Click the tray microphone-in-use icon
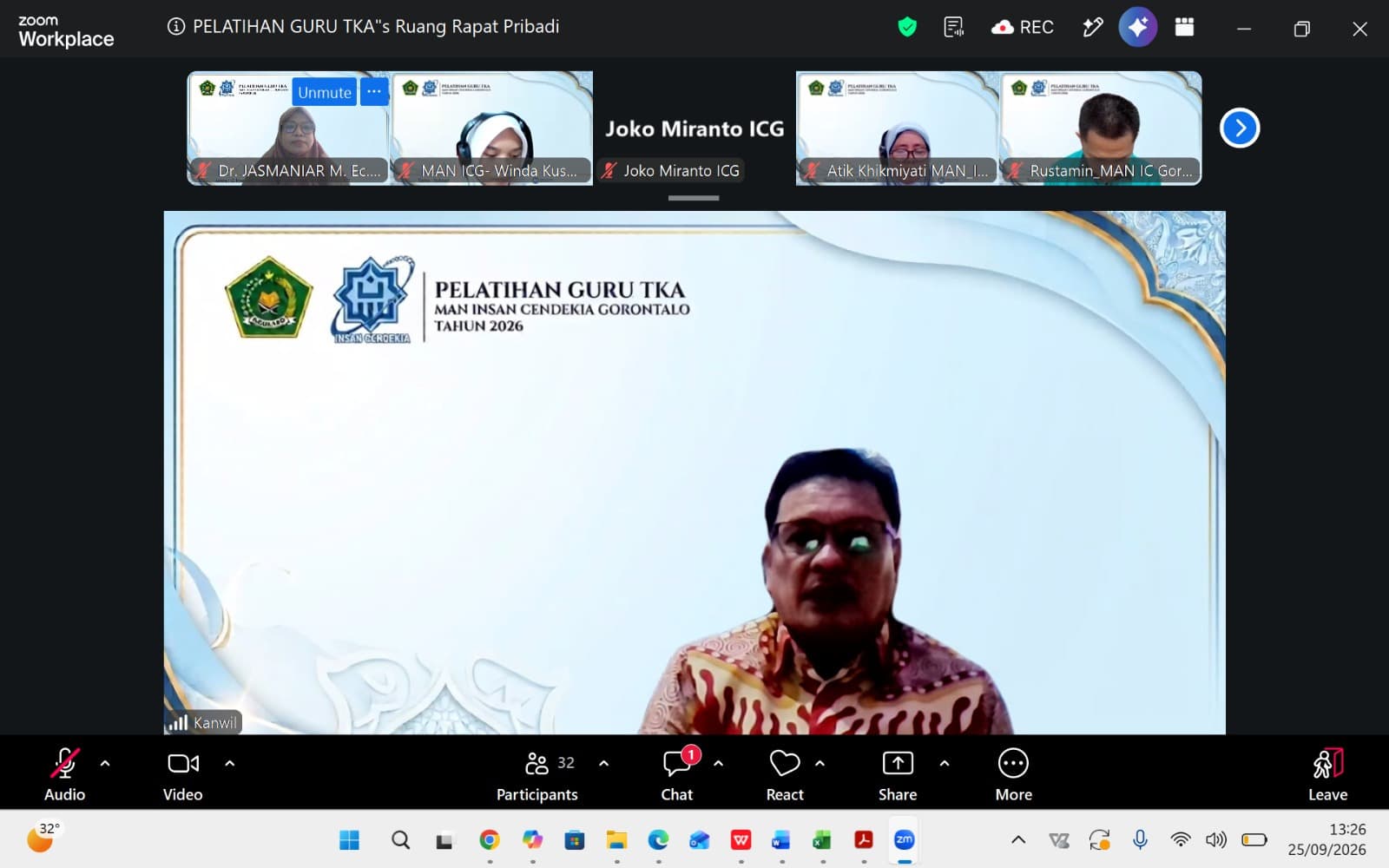 click(x=1141, y=839)
